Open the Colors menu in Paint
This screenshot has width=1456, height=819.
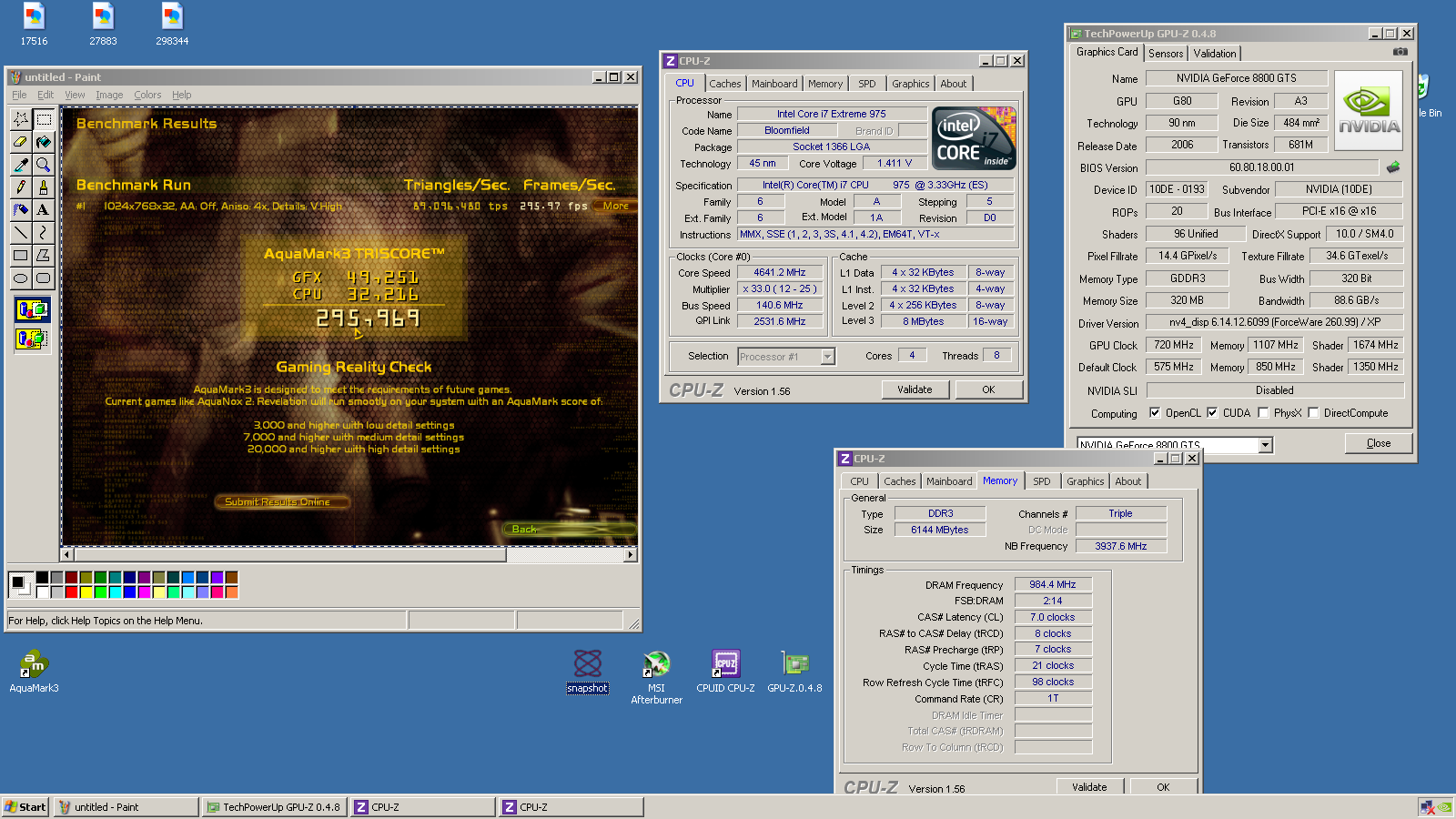coord(147,95)
